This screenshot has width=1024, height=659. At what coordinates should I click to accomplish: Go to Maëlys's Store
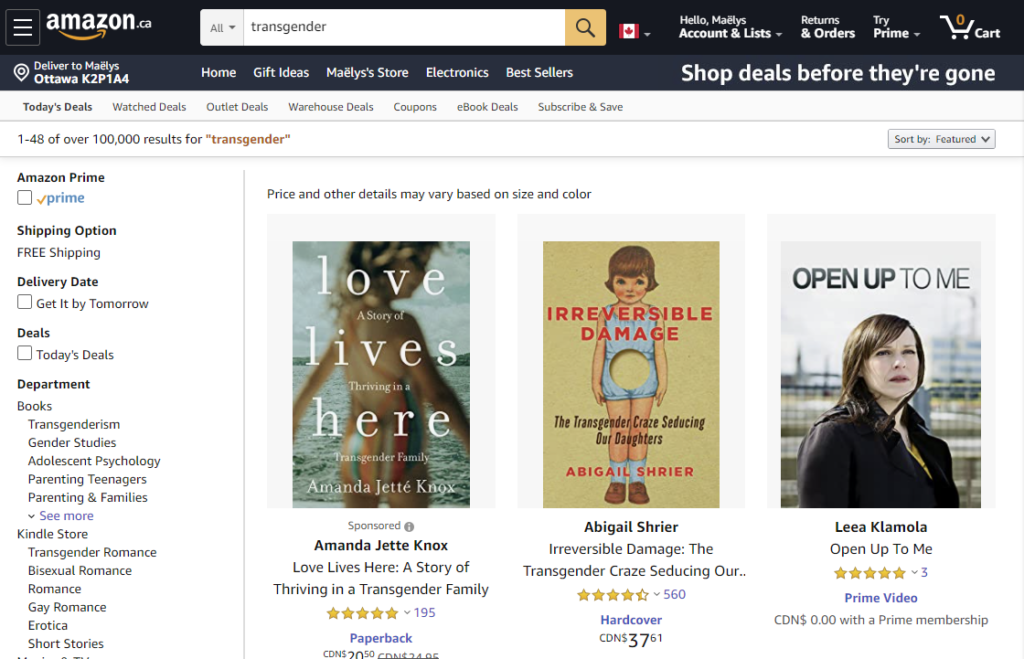pos(367,72)
